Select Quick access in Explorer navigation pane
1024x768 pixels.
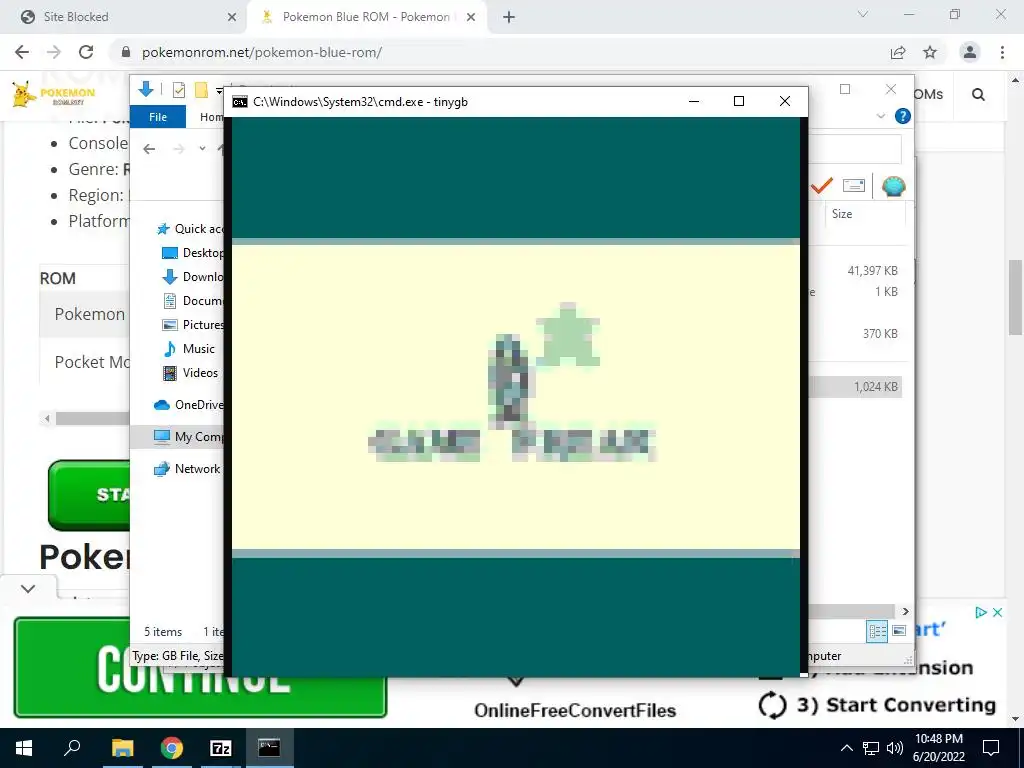190,229
